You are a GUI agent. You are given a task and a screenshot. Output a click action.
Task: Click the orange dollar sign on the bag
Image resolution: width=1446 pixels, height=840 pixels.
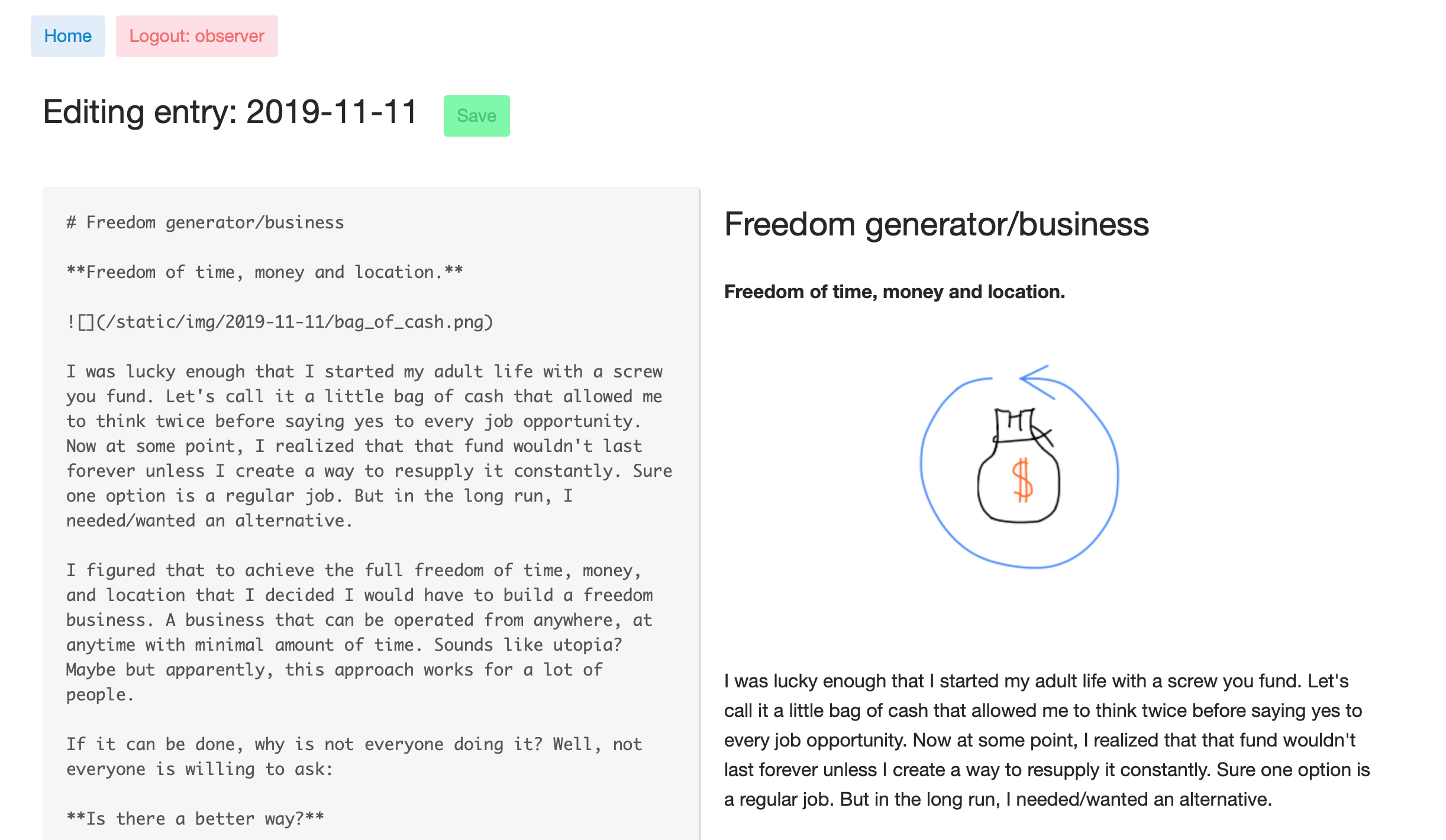pos(1022,480)
